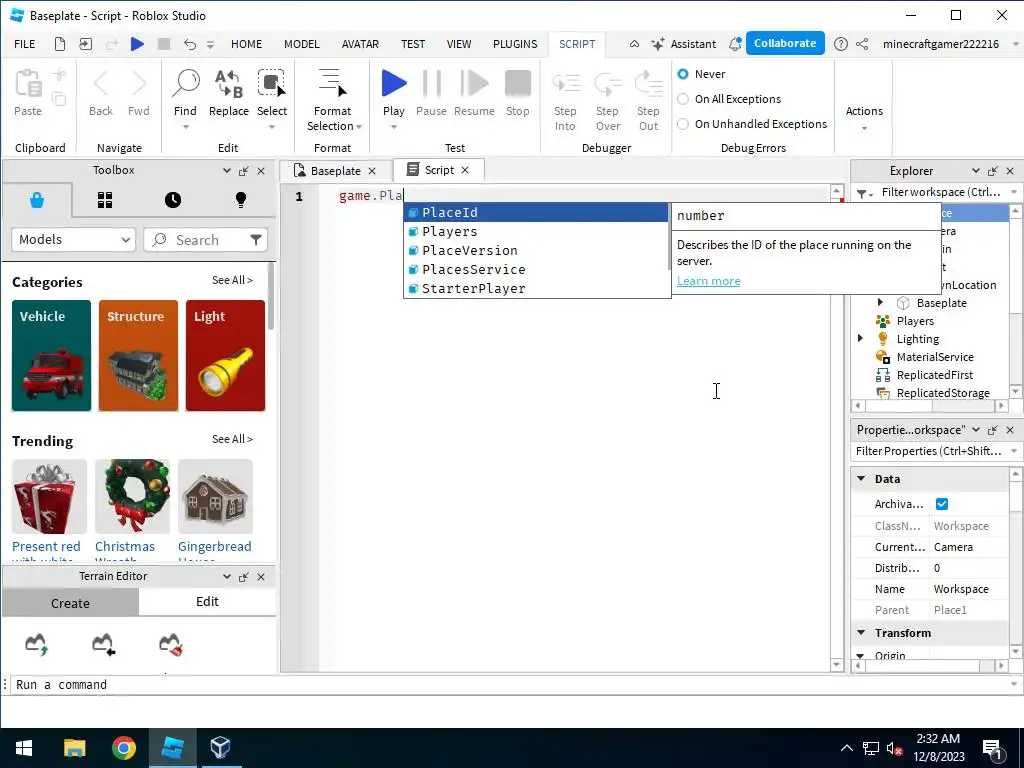The image size is (1024, 768).
Task: Open the Toolbox Marketplace bag tab
Action: (37, 200)
